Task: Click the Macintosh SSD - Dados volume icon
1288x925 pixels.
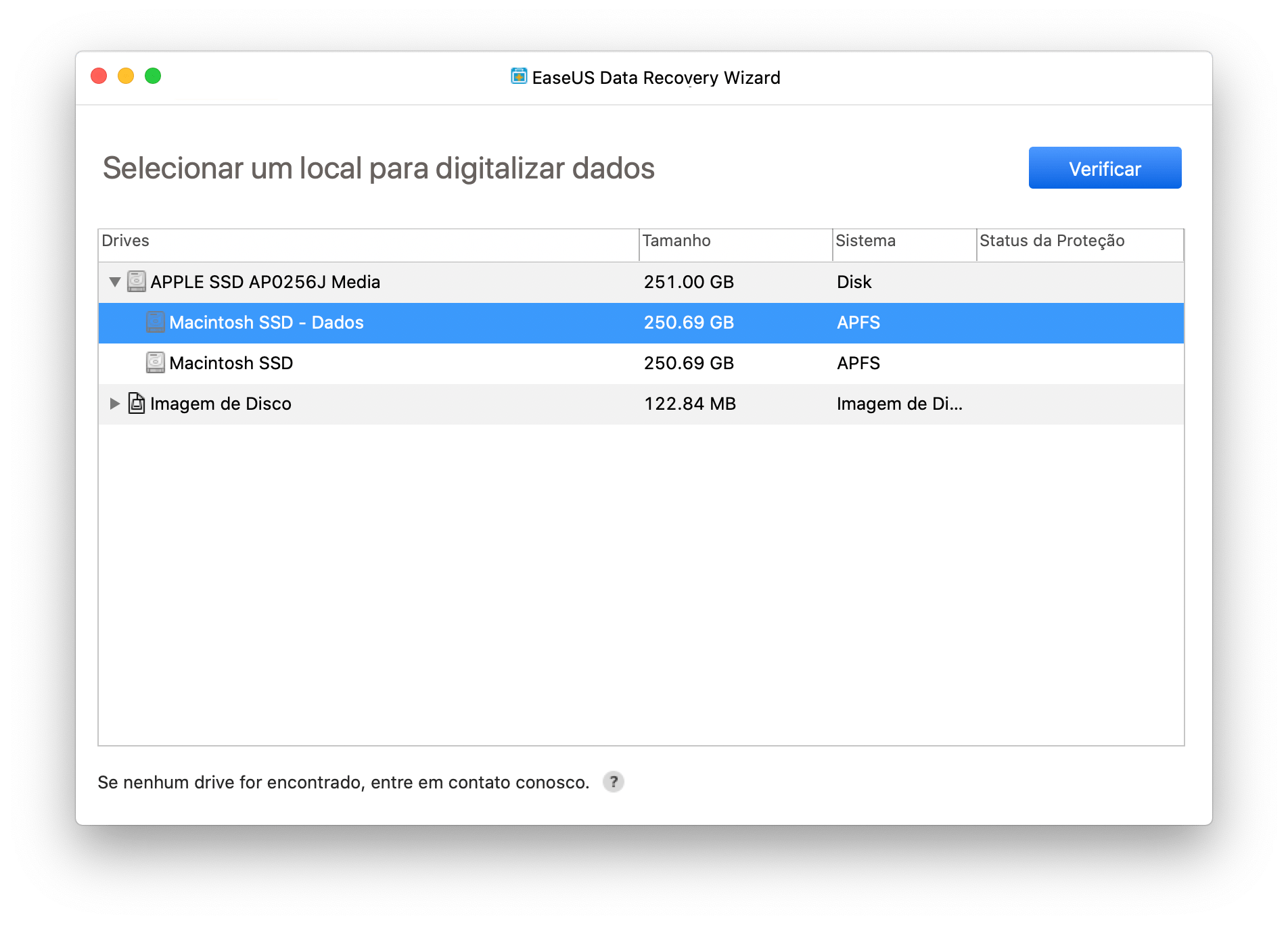Action: (156, 322)
